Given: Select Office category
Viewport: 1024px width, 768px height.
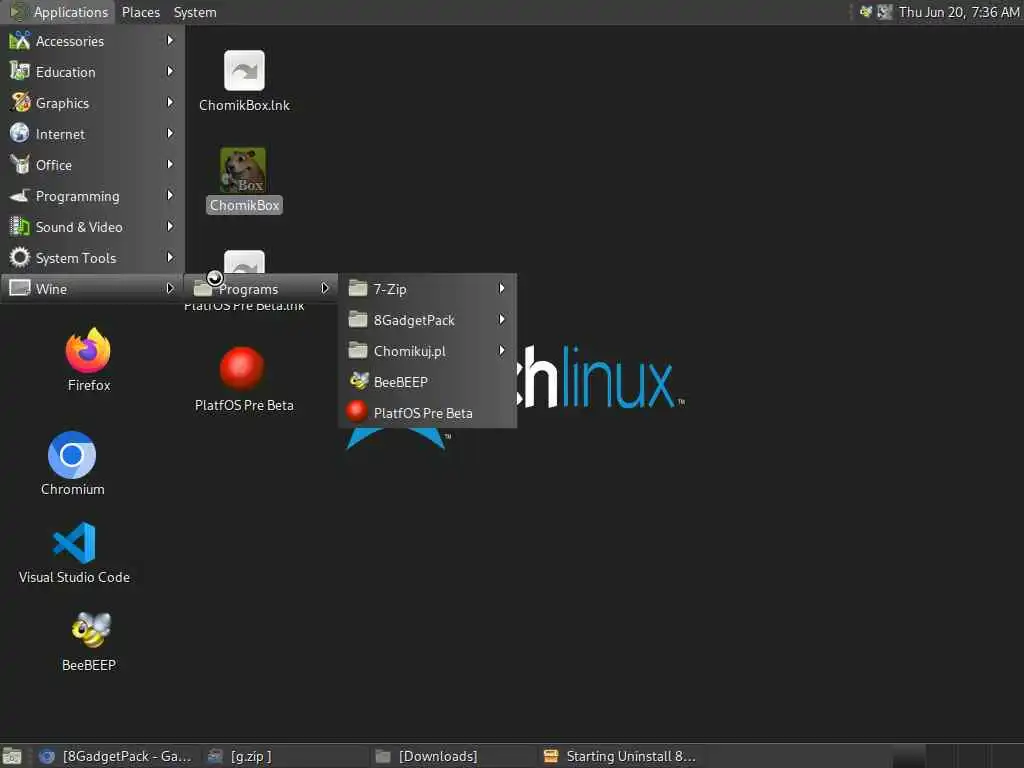Looking at the screenshot, I should 93,165.
